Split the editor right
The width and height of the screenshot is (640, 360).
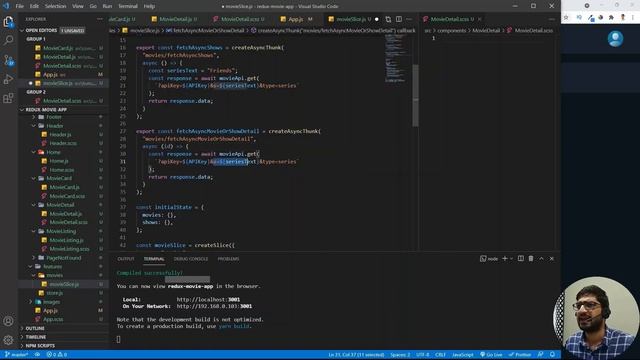(x=399, y=19)
